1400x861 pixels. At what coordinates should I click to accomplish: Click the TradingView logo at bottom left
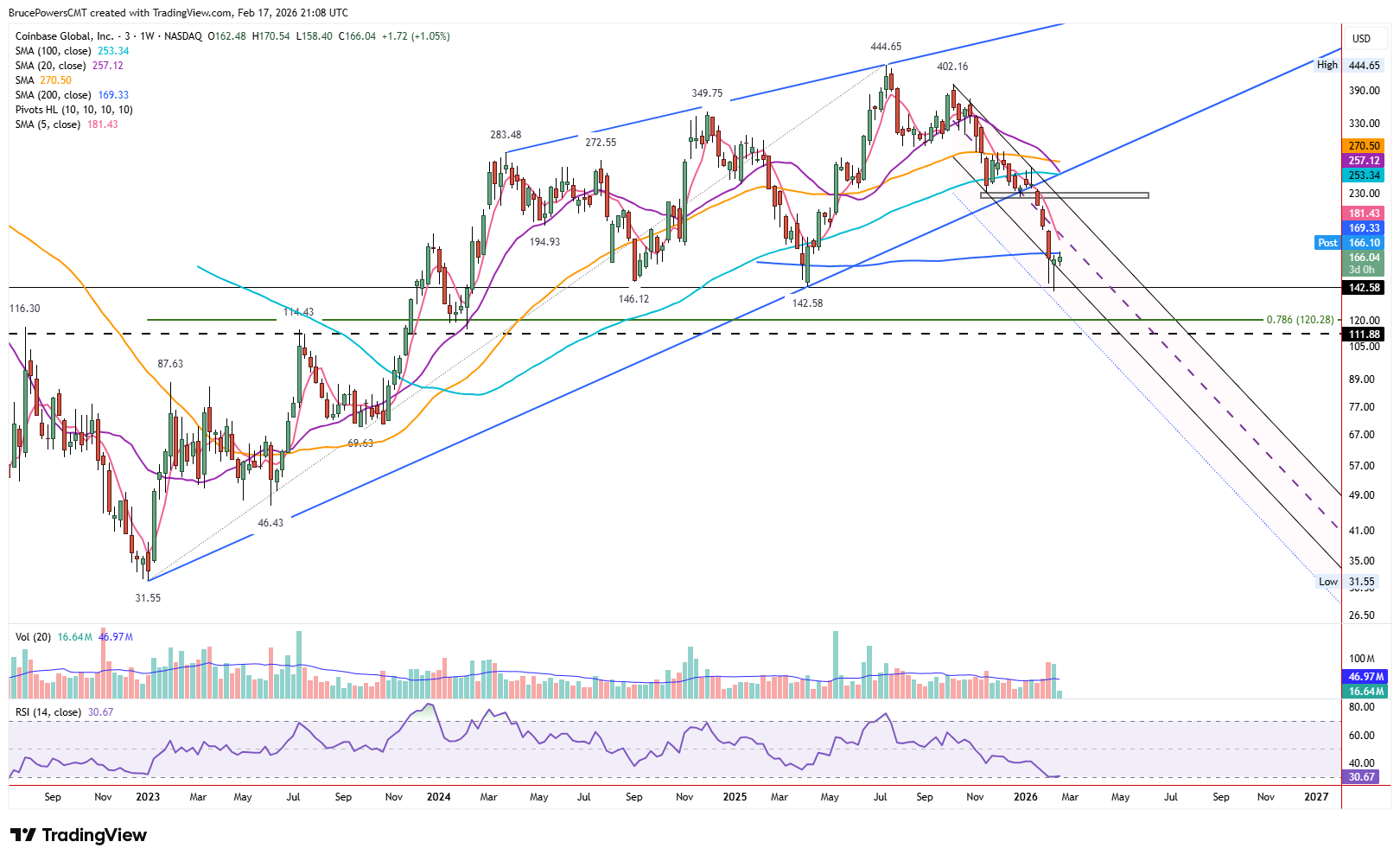click(x=79, y=835)
